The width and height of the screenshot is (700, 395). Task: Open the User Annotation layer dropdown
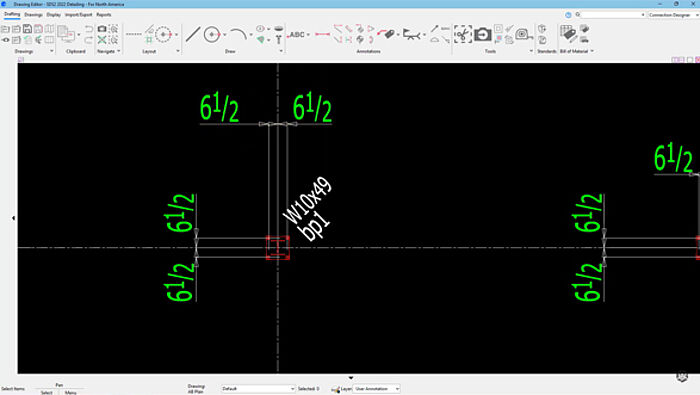(x=376, y=389)
